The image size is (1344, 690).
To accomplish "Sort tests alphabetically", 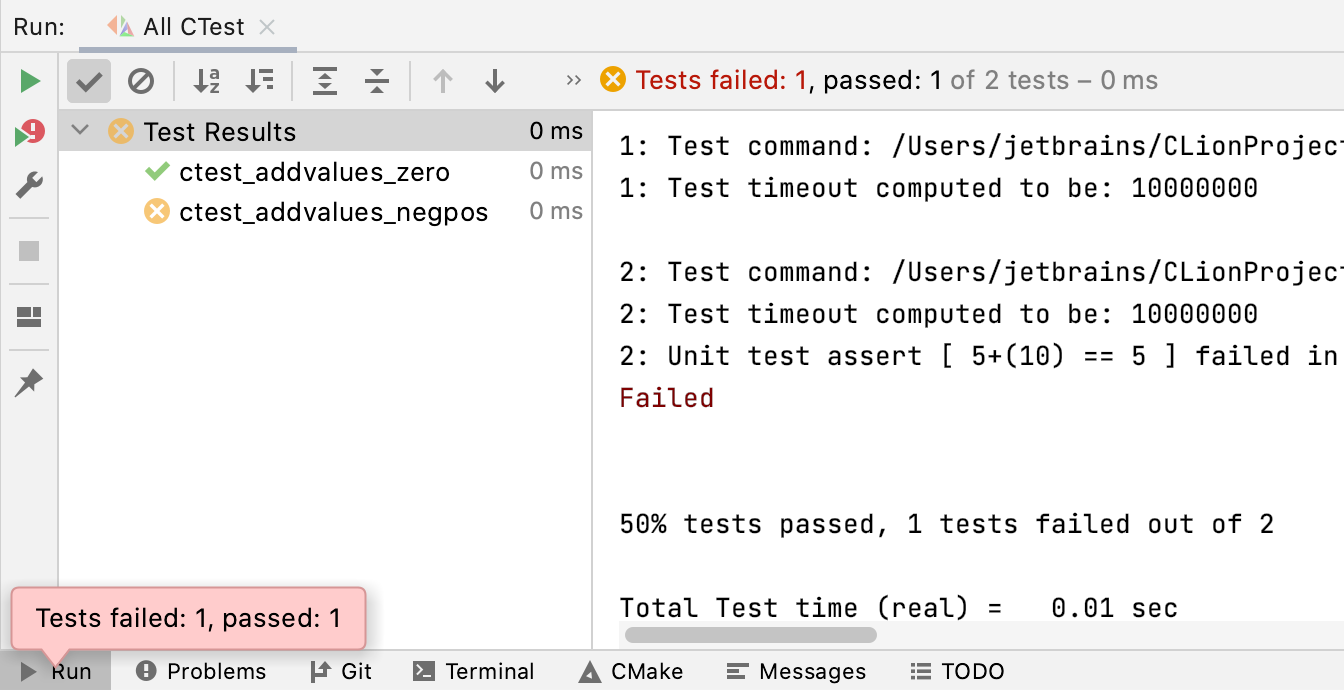I will [x=206, y=81].
